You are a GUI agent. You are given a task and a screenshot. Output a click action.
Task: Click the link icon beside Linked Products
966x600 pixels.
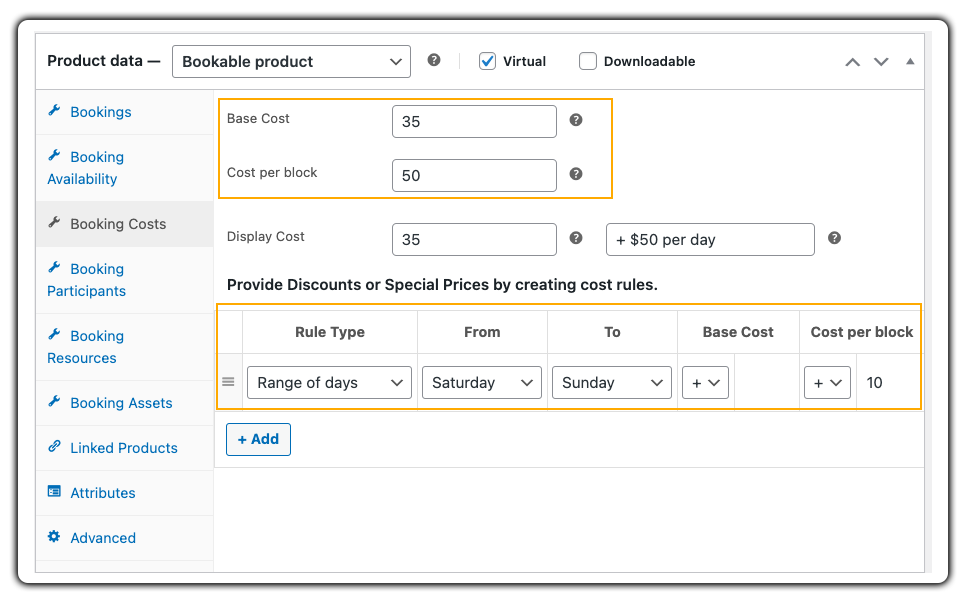54,446
